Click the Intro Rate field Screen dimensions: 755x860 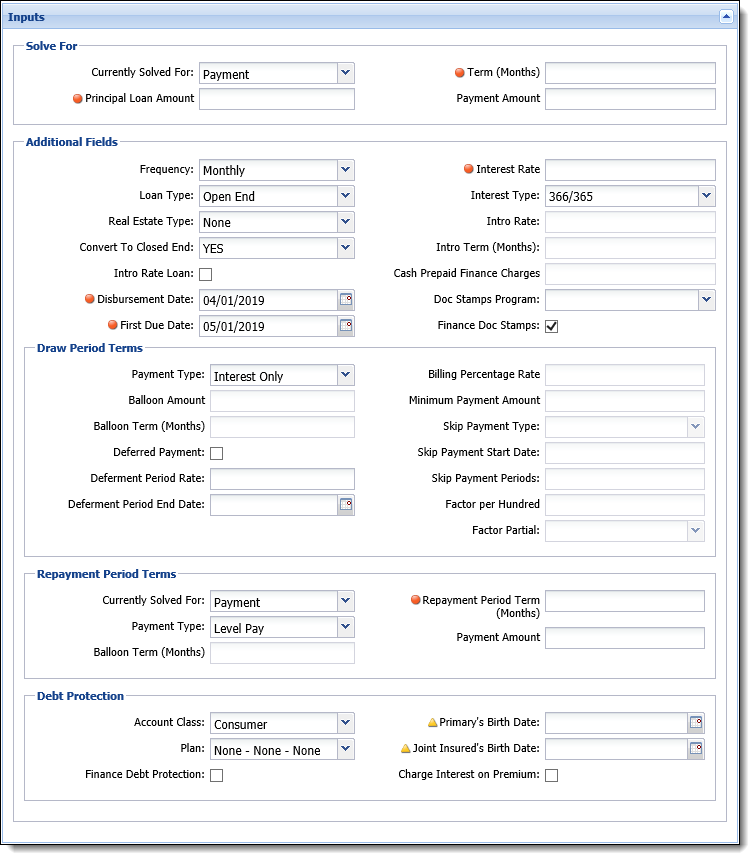[x=630, y=222]
